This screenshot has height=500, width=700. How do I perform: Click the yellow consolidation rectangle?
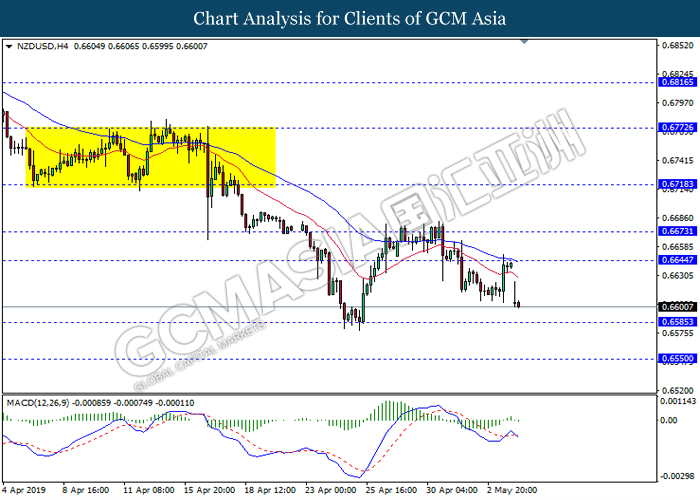click(x=150, y=157)
